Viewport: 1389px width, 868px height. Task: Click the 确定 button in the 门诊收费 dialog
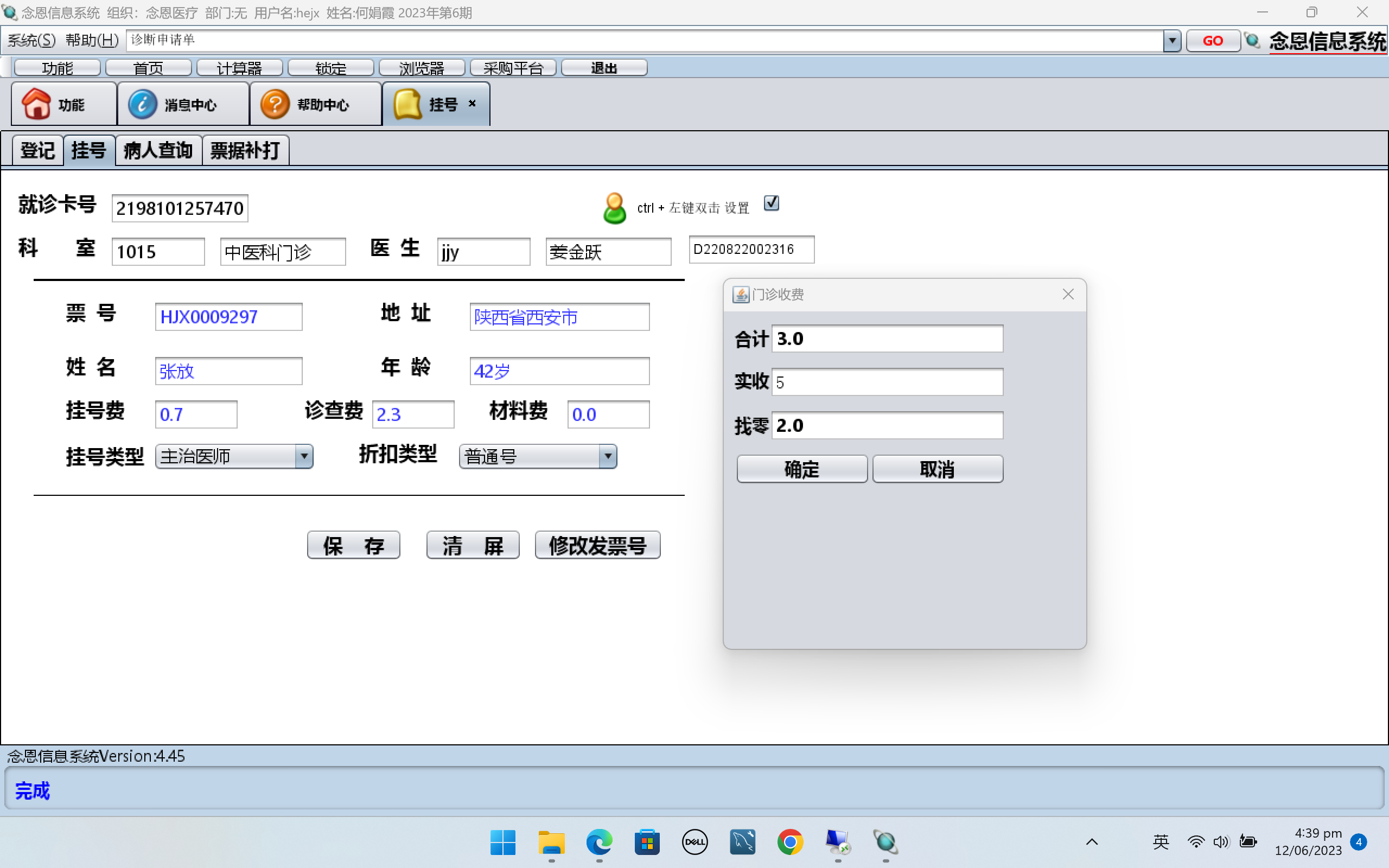[801, 469]
